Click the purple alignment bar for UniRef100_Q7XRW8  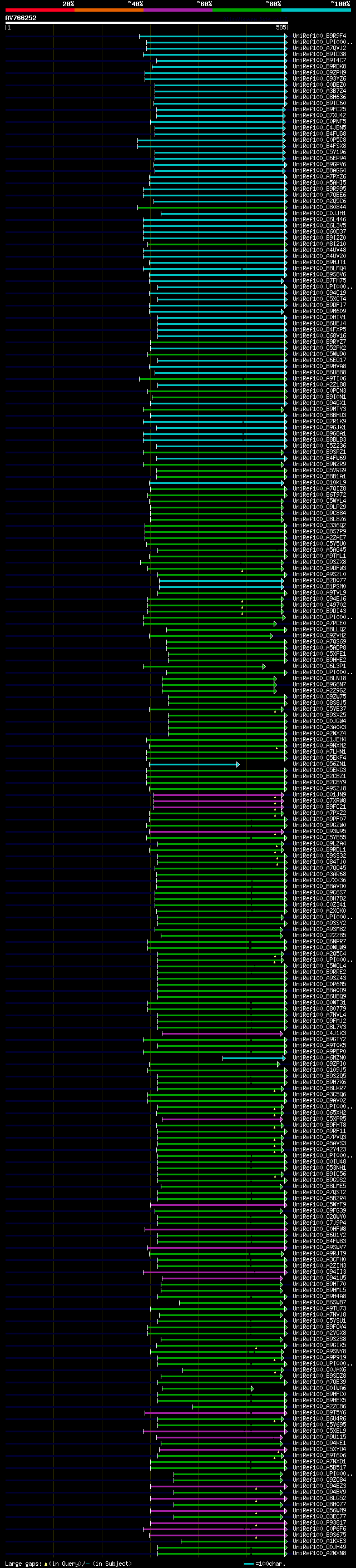pos(219,800)
